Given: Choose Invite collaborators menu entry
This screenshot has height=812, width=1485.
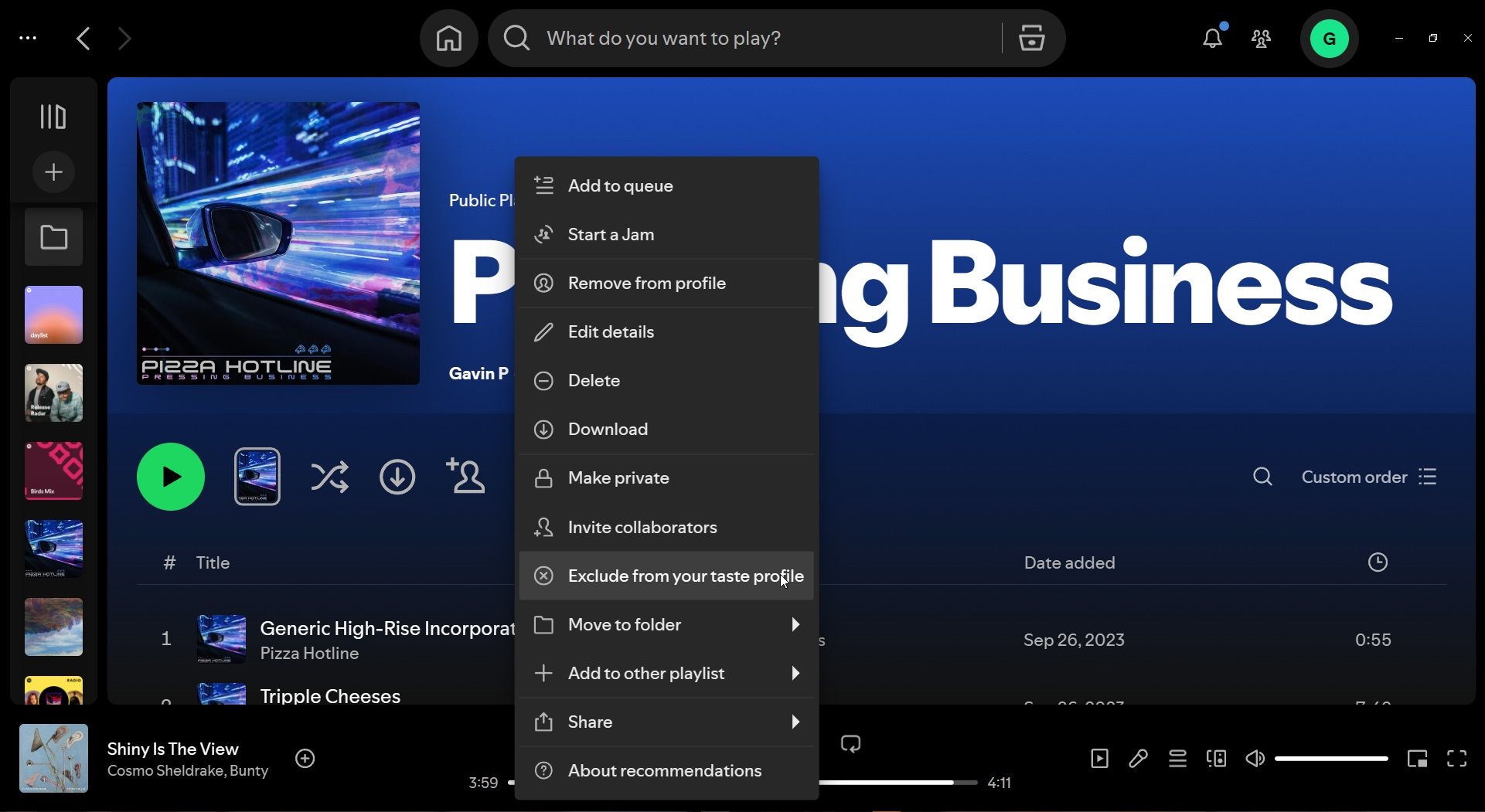Looking at the screenshot, I should 666,527.
